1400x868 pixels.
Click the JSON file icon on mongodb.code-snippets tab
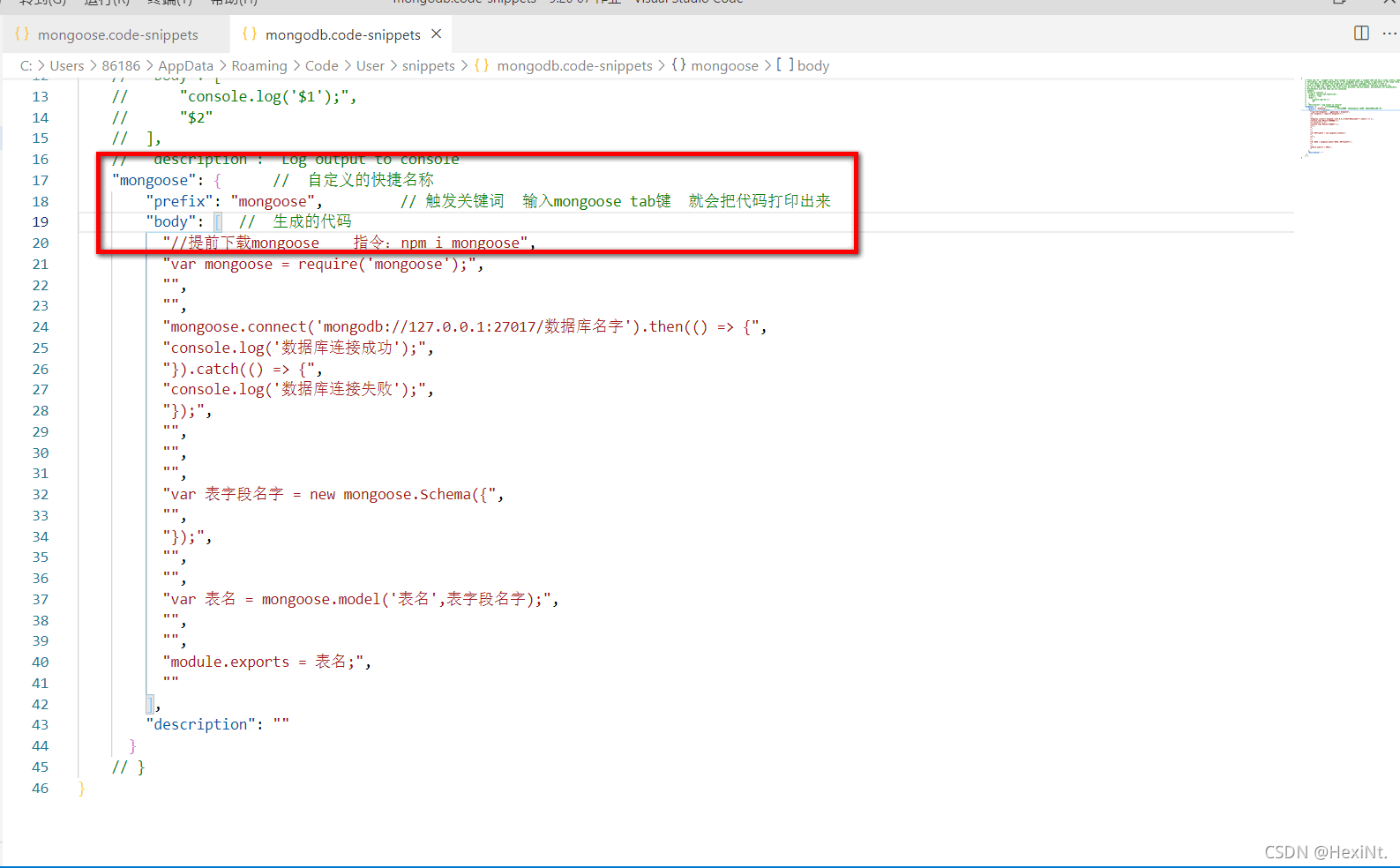click(x=250, y=34)
